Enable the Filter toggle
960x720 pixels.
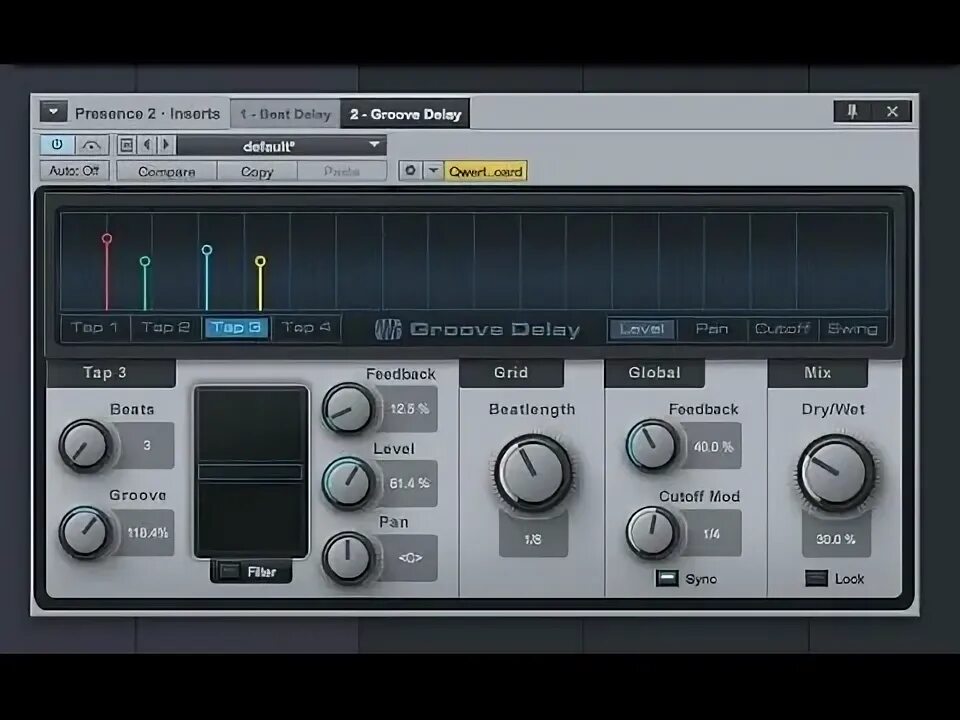[230, 571]
